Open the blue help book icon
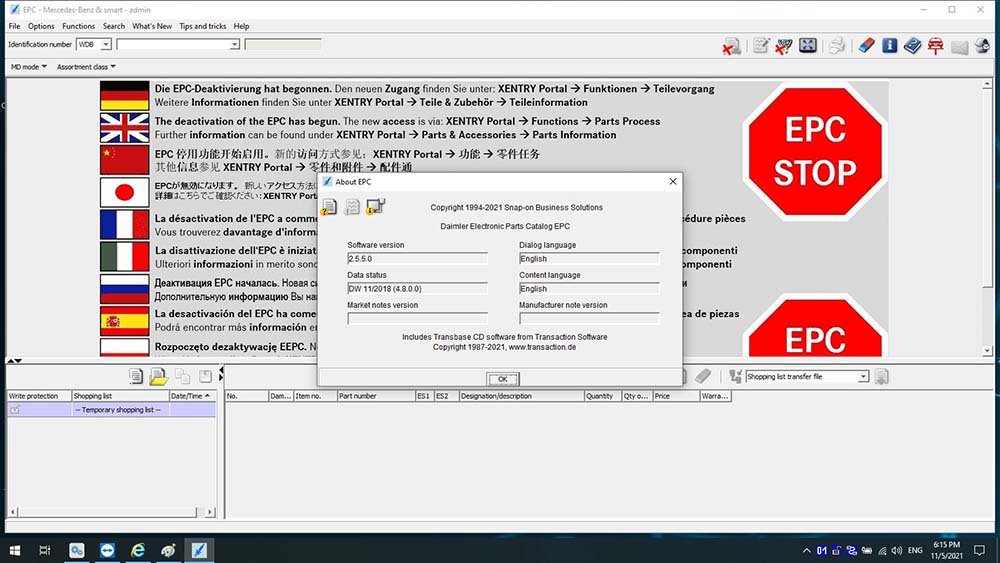This screenshot has width=1000, height=563. pos(913,46)
